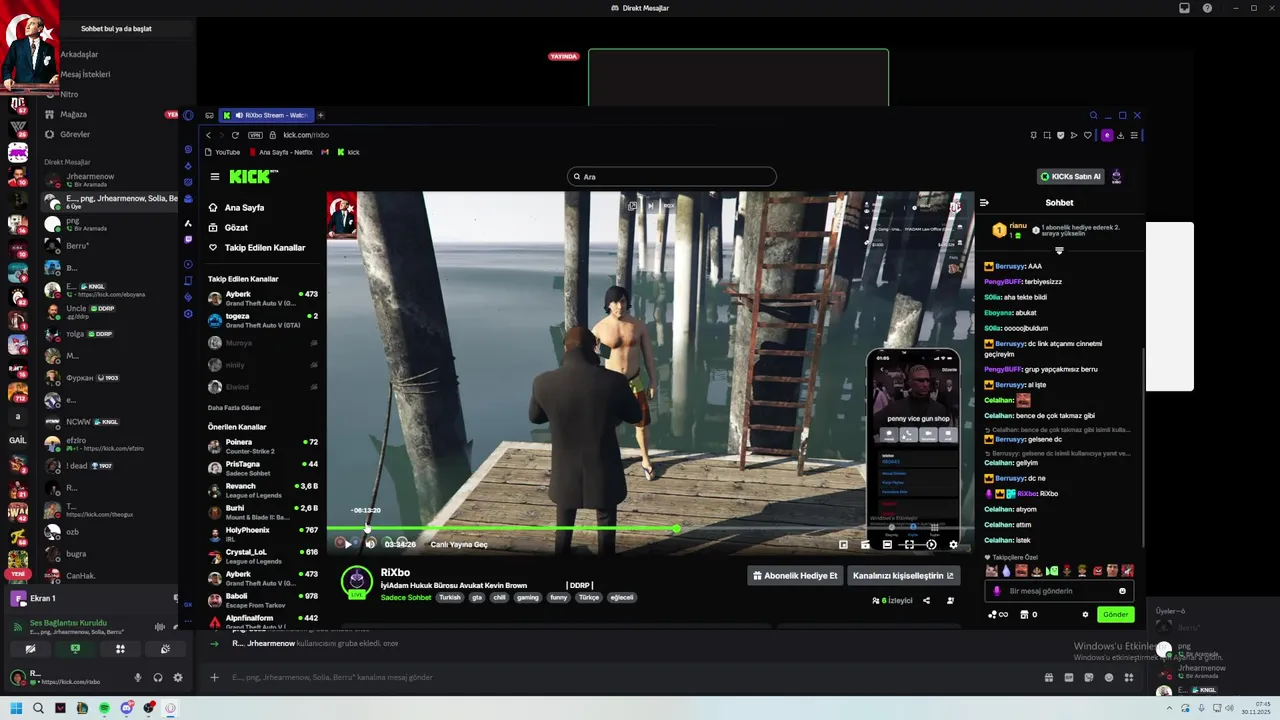Jump to live with 'Canlı Yayına Geç'
The image size is (1280, 720).
pos(459,545)
